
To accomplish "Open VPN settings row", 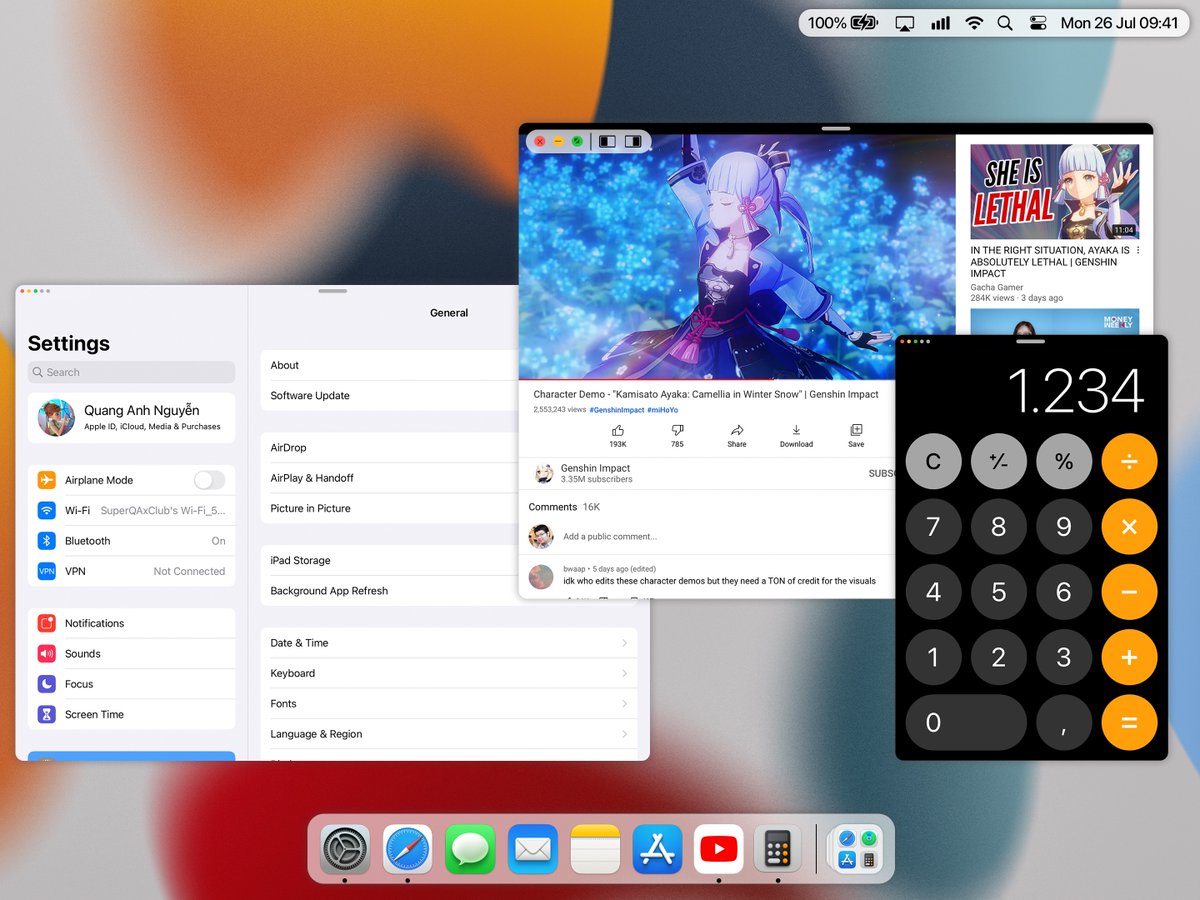I will tap(132, 571).
